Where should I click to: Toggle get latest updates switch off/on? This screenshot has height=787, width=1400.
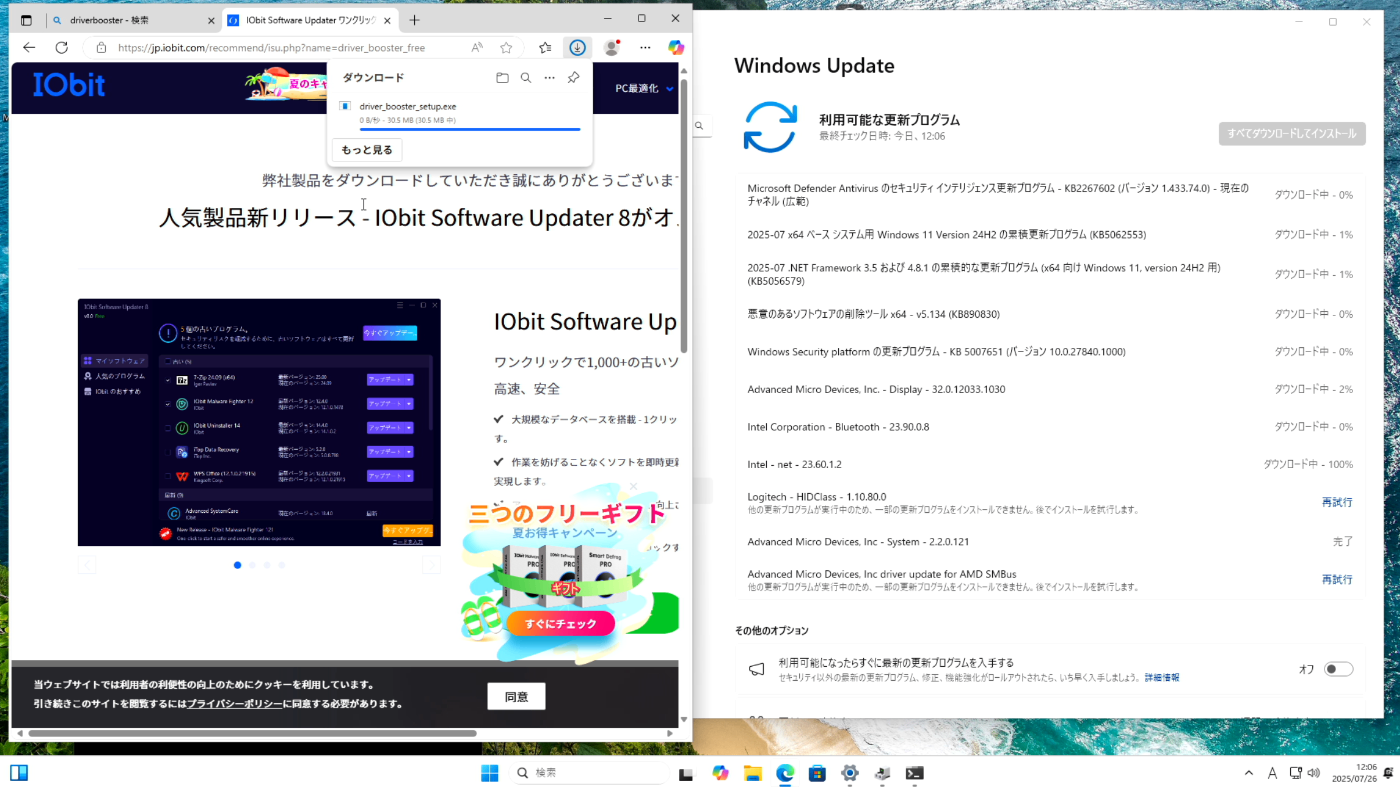tap(1338, 669)
